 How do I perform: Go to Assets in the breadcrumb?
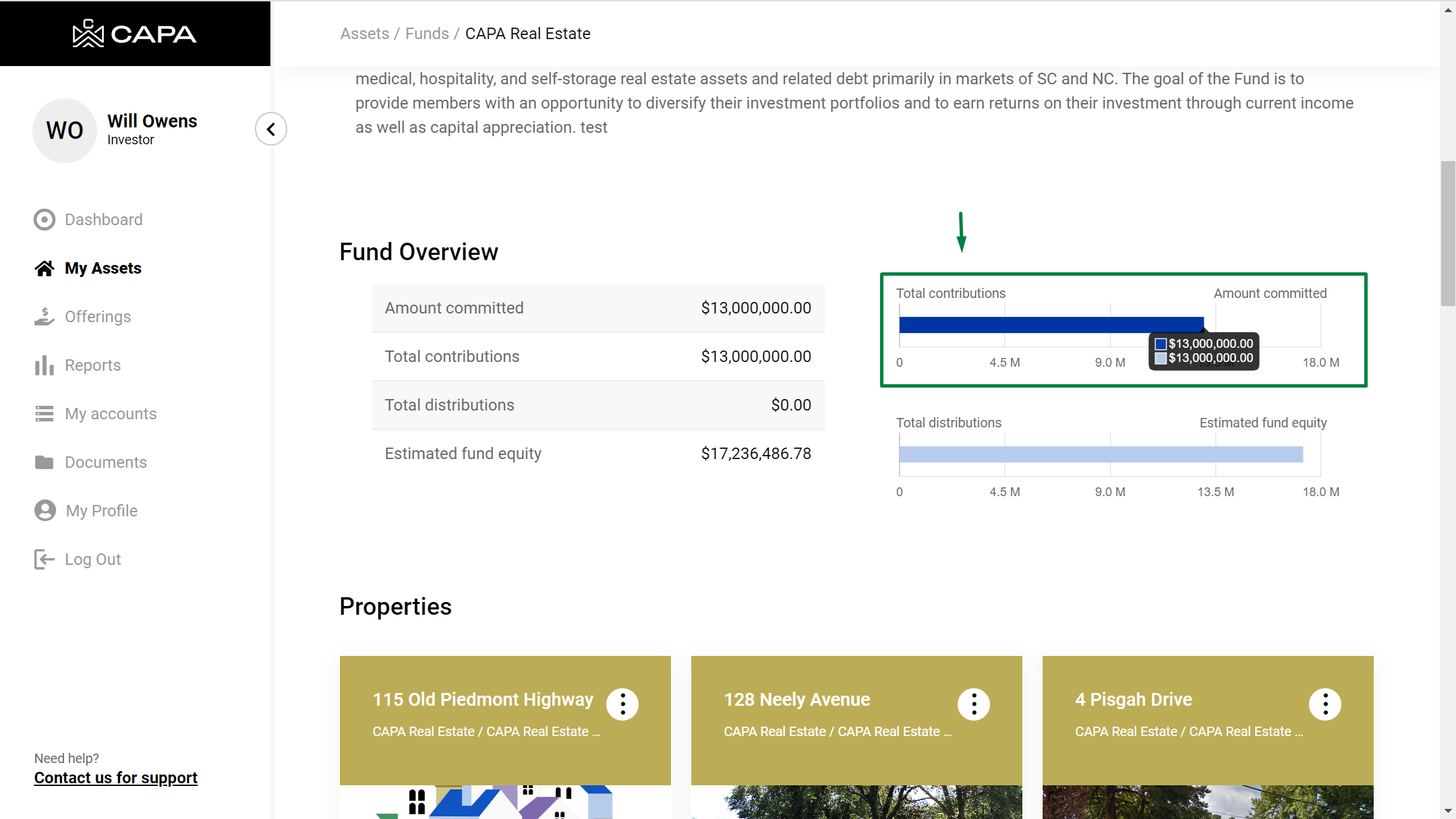(x=364, y=34)
